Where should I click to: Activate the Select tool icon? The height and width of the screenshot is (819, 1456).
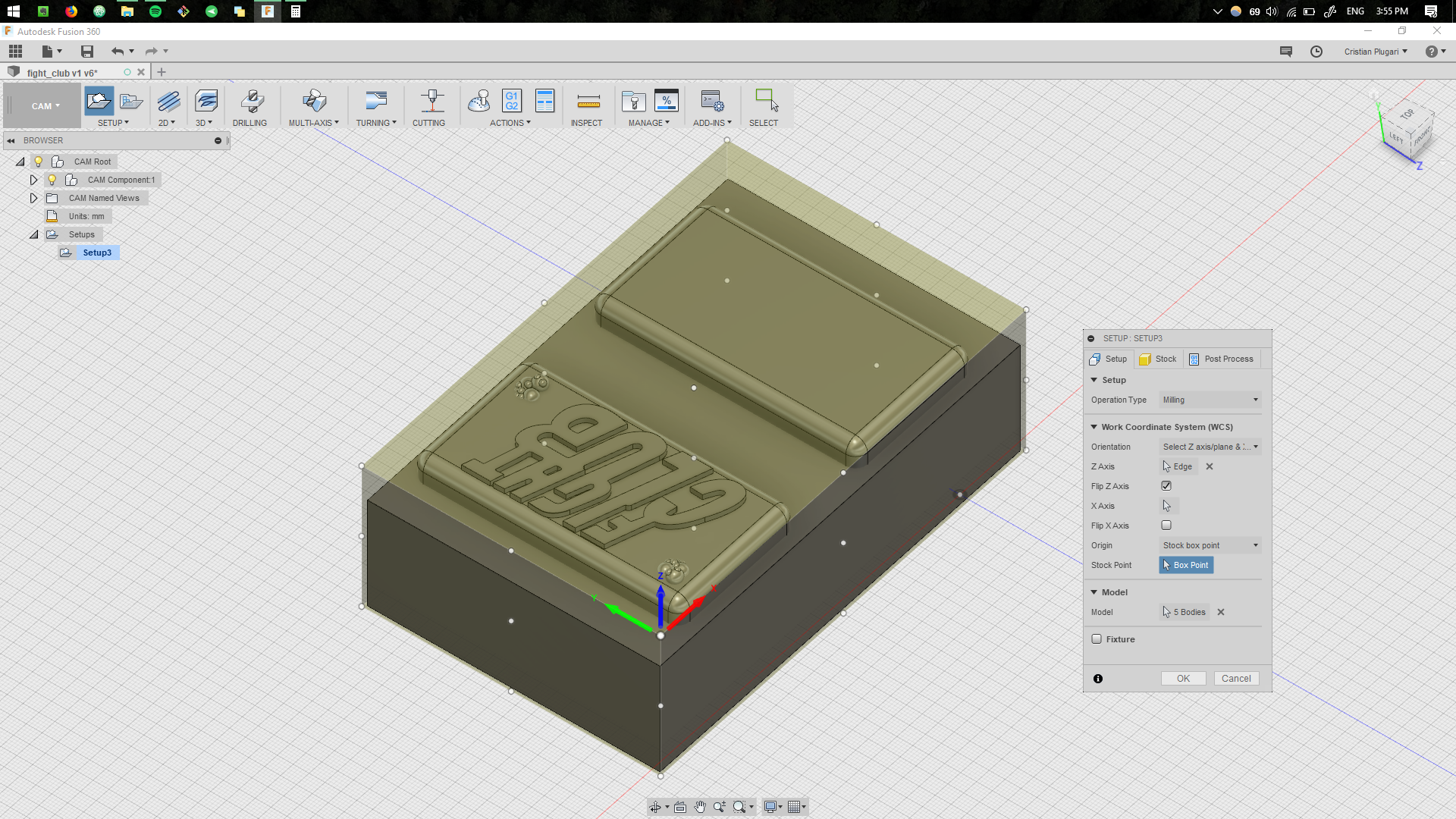coord(766,101)
